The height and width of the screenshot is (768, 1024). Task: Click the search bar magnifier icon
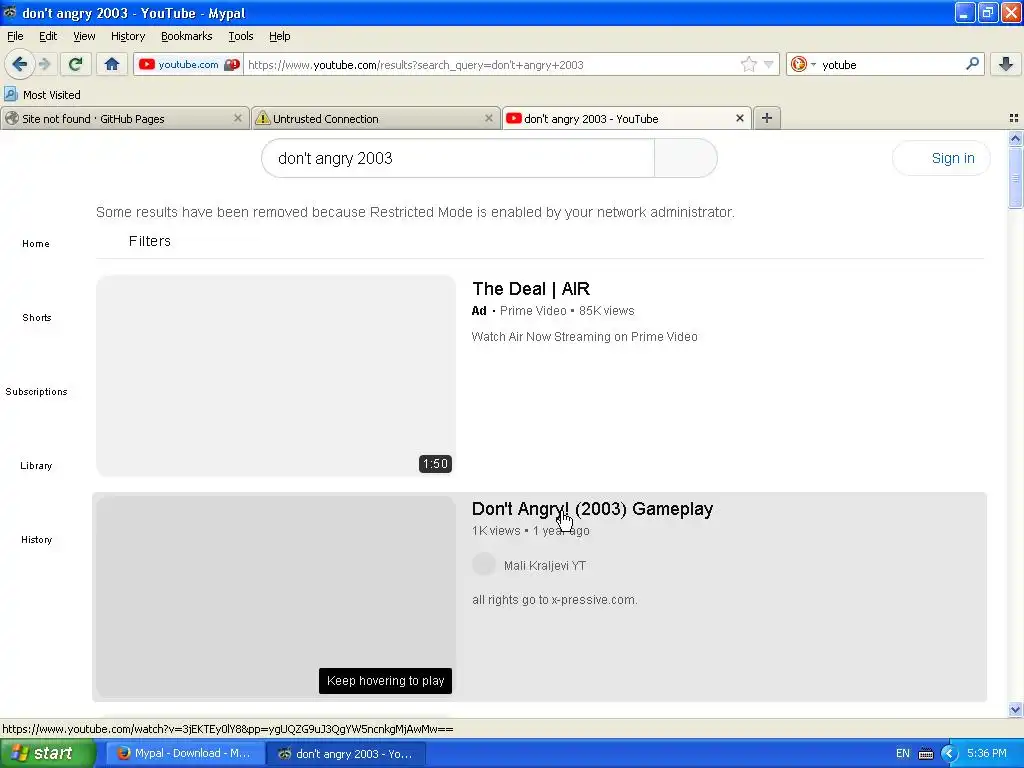pos(972,64)
